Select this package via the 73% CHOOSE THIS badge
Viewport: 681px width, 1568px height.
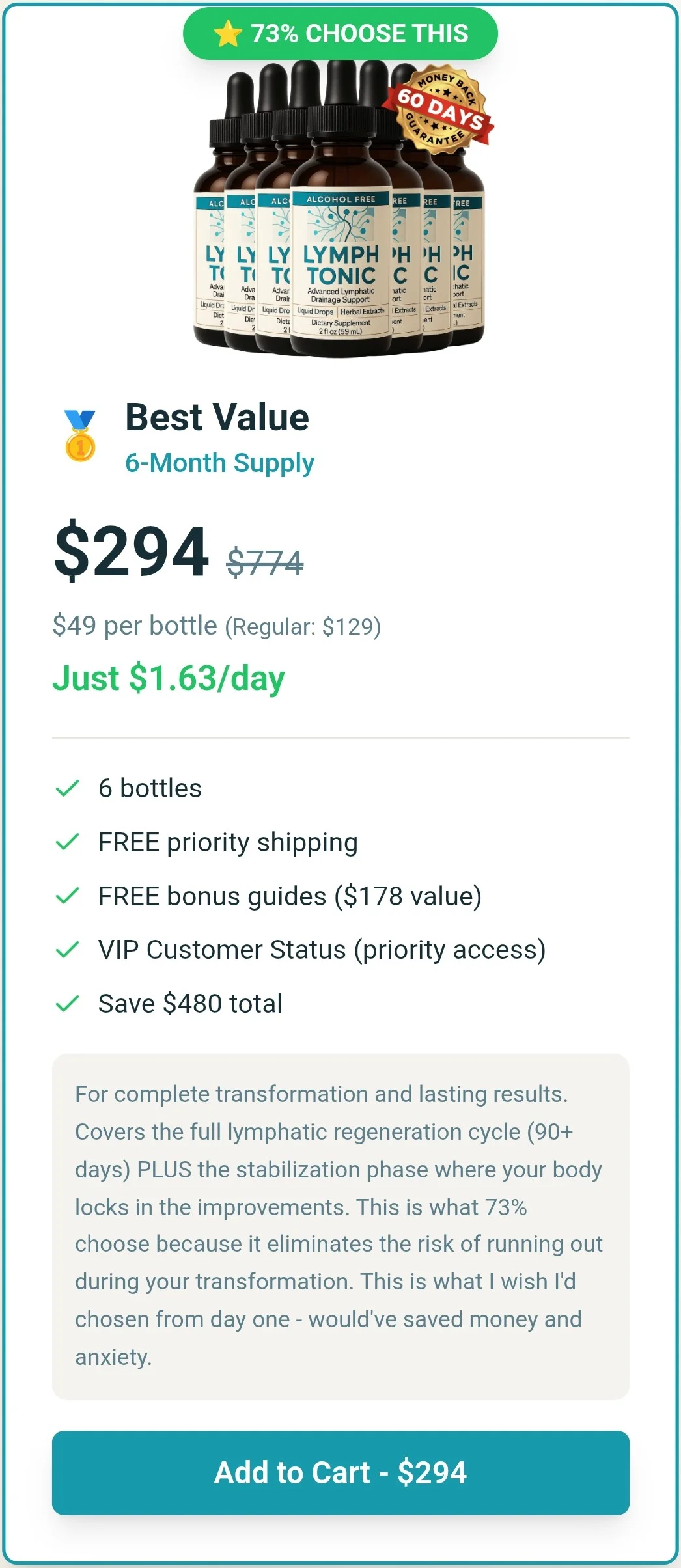pyautogui.click(x=340, y=33)
